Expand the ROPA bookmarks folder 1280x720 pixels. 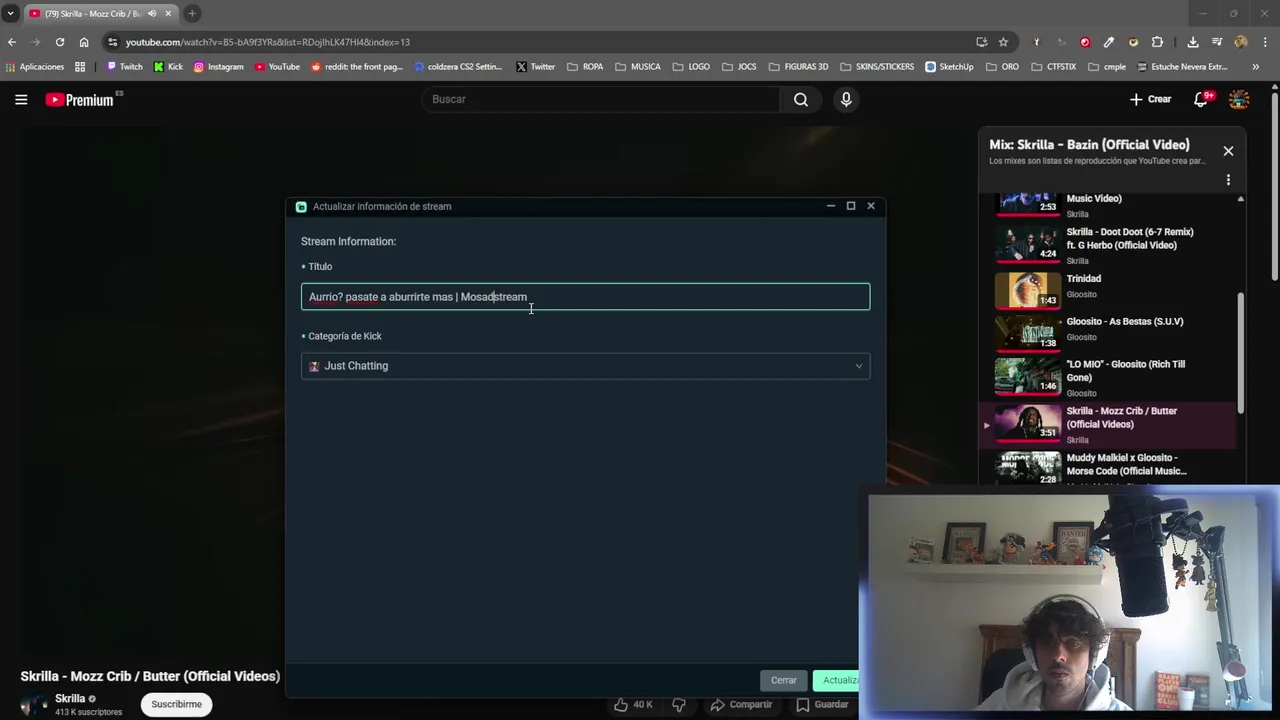pyautogui.click(x=585, y=67)
